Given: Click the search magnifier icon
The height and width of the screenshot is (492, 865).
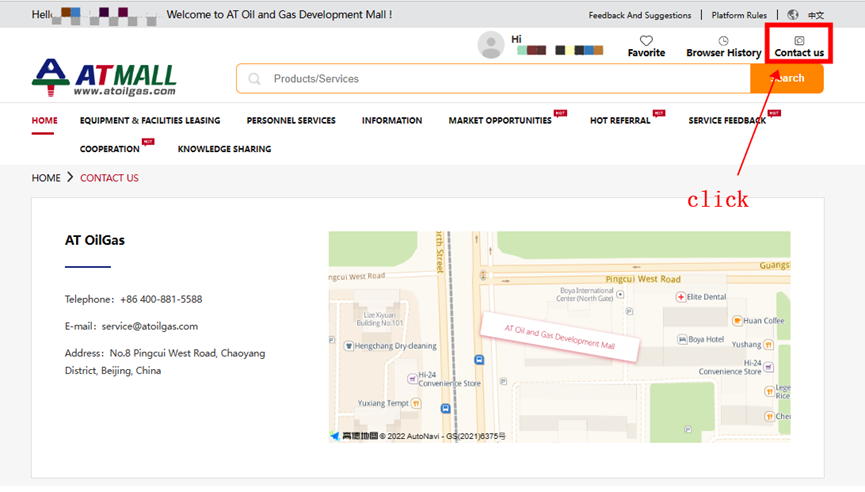Looking at the screenshot, I should [254, 79].
